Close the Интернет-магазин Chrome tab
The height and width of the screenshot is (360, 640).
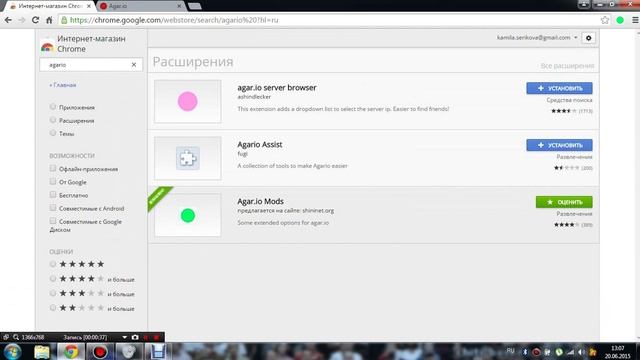[89, 6]
